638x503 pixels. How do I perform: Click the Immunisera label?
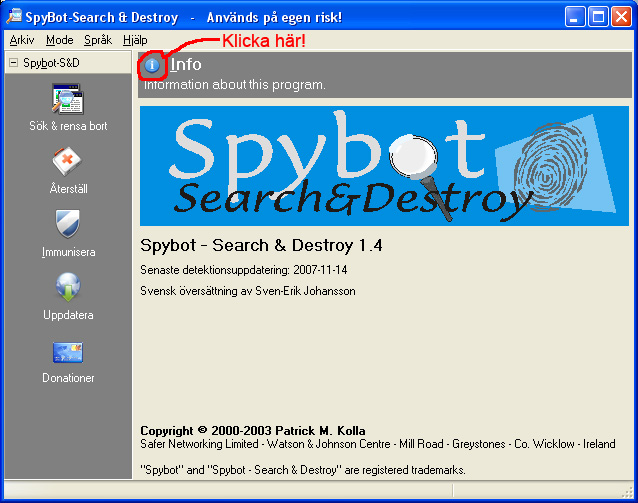(x=68, y=252)
